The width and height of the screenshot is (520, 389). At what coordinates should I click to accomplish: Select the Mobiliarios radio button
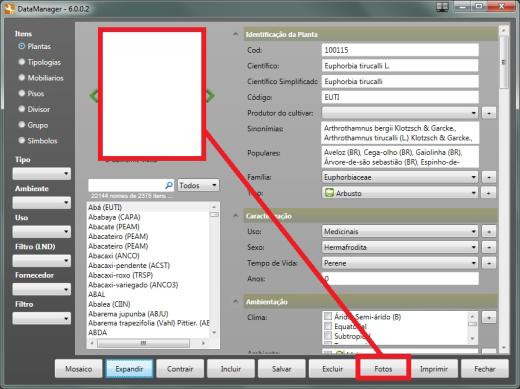22,77
